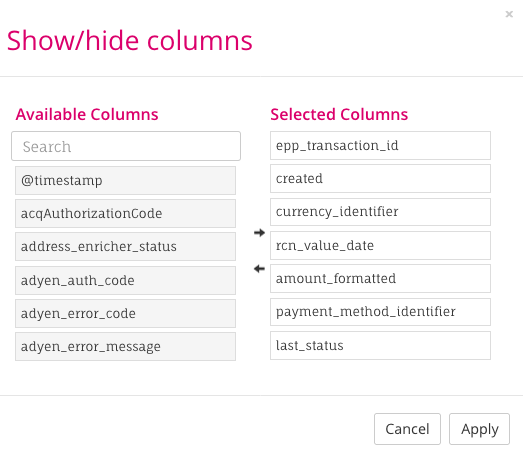
Task: Select payment_method_identifier selected column
Action: coord(380,312)
